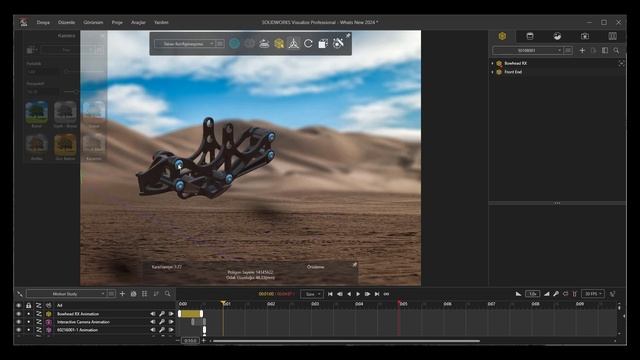Screen dimensions: 640x360
Task: Click the timeline camera keyframe icon
Action: point(133,293)
